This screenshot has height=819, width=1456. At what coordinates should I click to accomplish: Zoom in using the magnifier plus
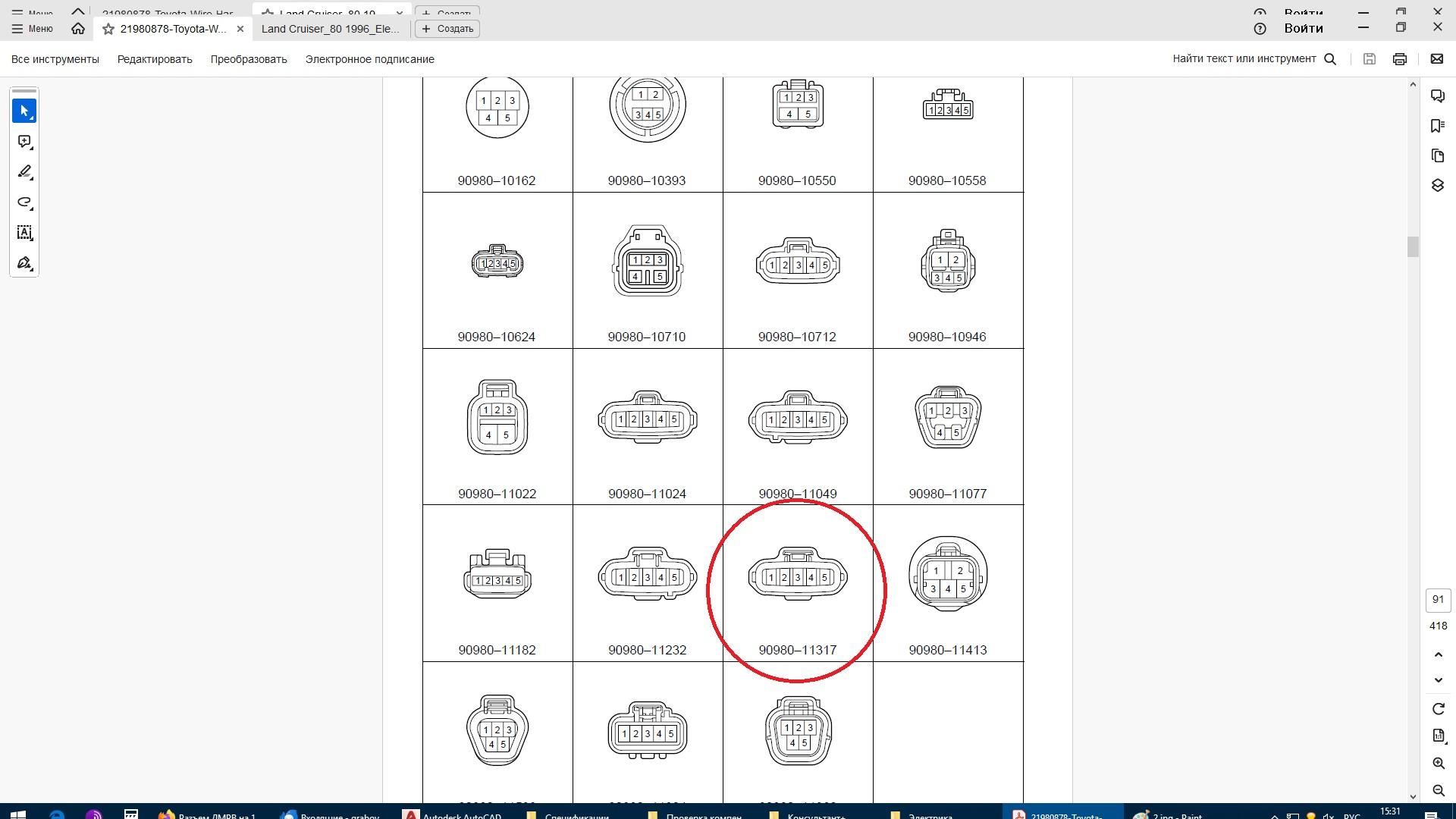(1438, 764)
